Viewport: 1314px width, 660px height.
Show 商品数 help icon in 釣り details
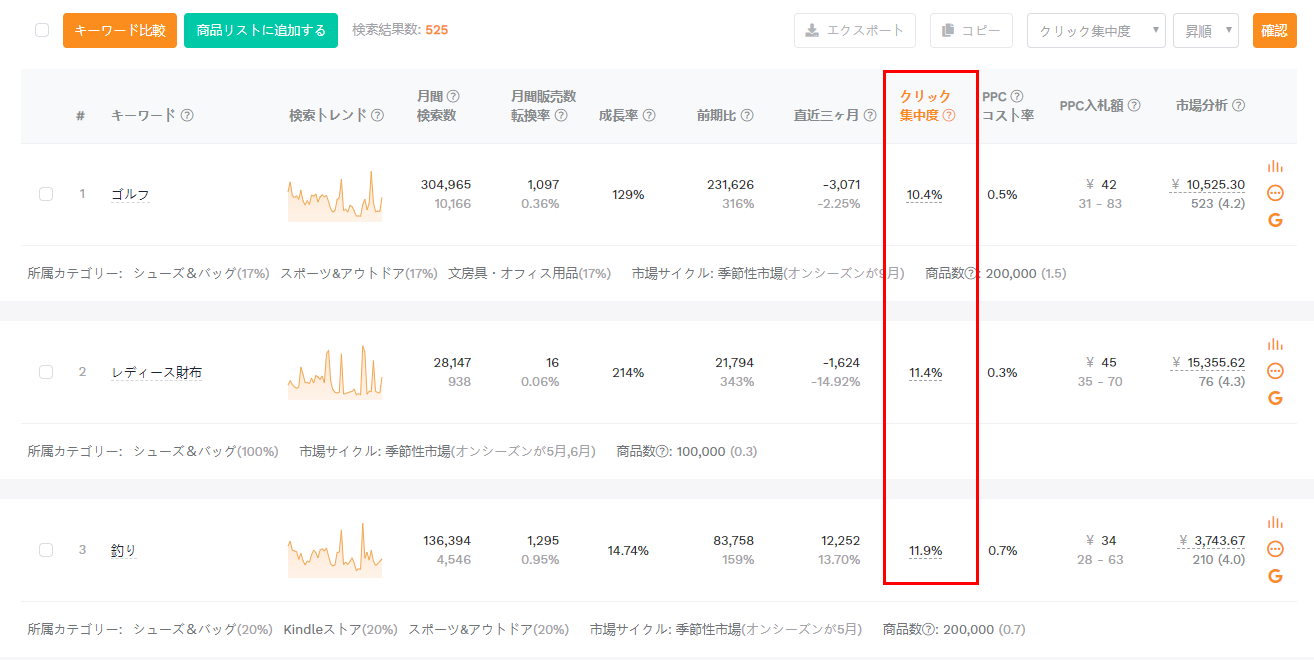(x=929, y=629)
